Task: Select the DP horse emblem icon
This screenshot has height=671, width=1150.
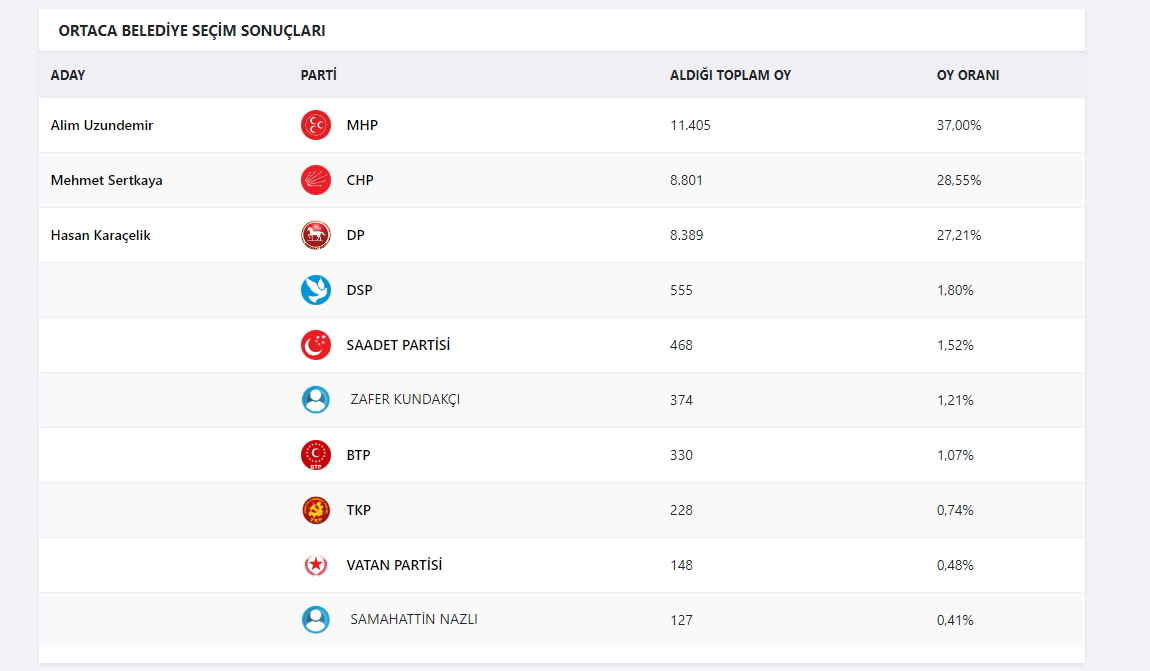Action: (316, 235)
